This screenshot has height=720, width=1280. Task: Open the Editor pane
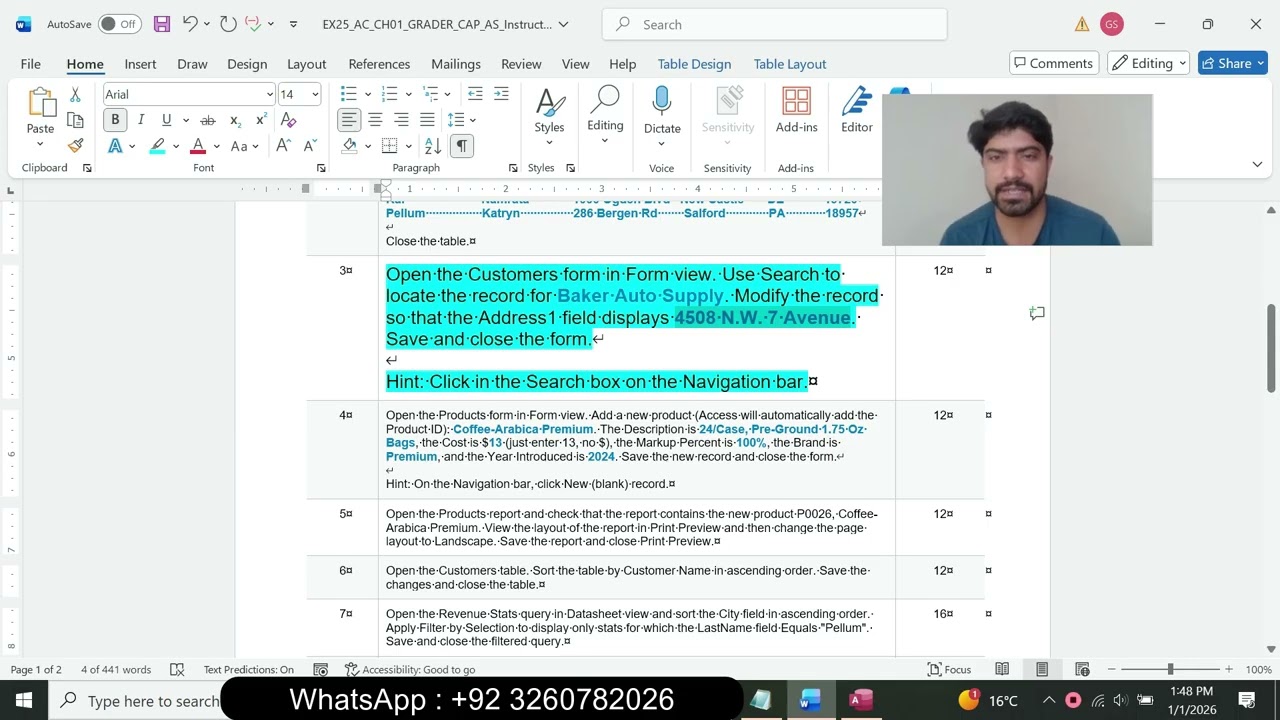tap(857, 110)
